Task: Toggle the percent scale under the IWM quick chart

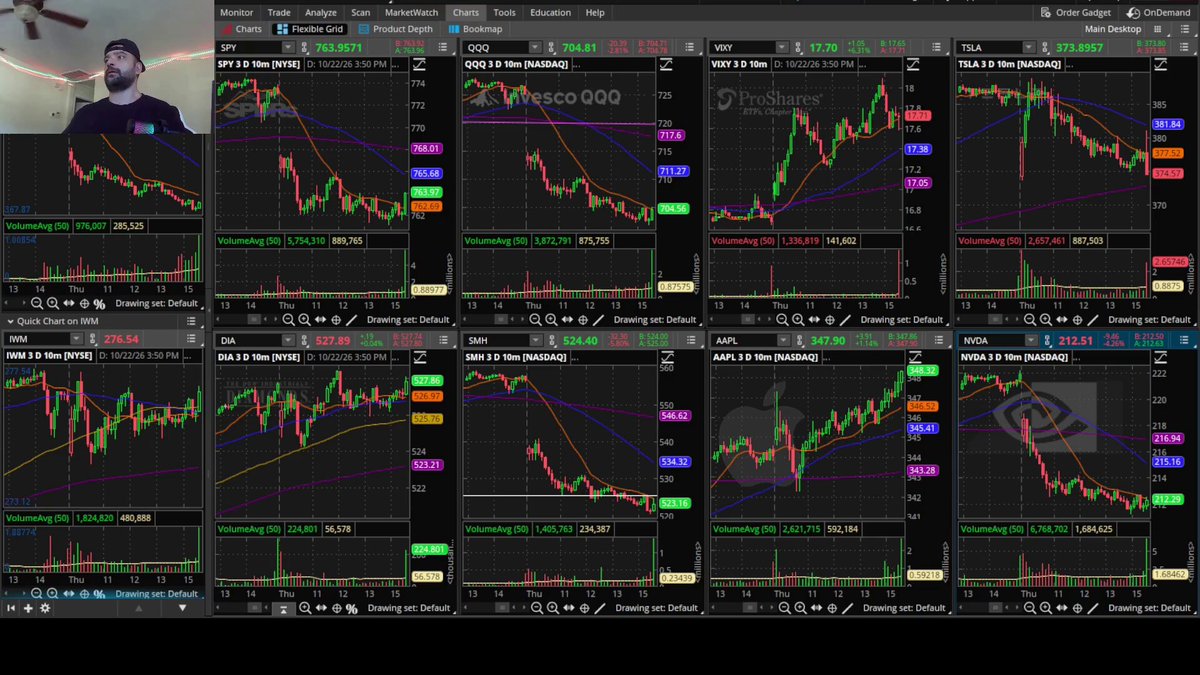Action: pos(99,594)
